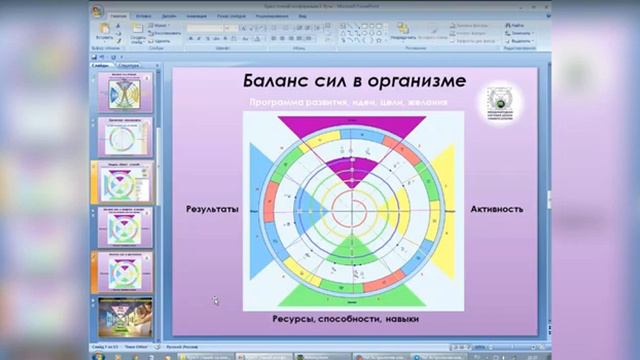Image resolution: width=640 pixels, height=360 pixels.
Task: Click the PowerPoint Help icon in the ribbon corner
Action: pos(548,16)
